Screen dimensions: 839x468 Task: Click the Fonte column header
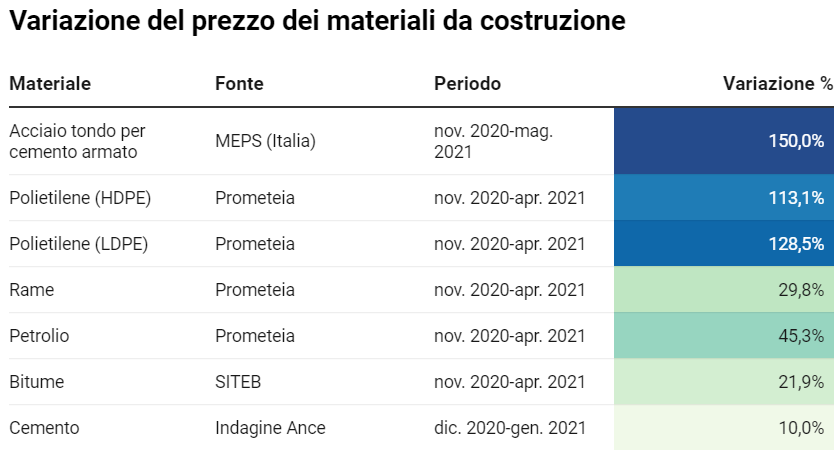(x=239, y=84)
